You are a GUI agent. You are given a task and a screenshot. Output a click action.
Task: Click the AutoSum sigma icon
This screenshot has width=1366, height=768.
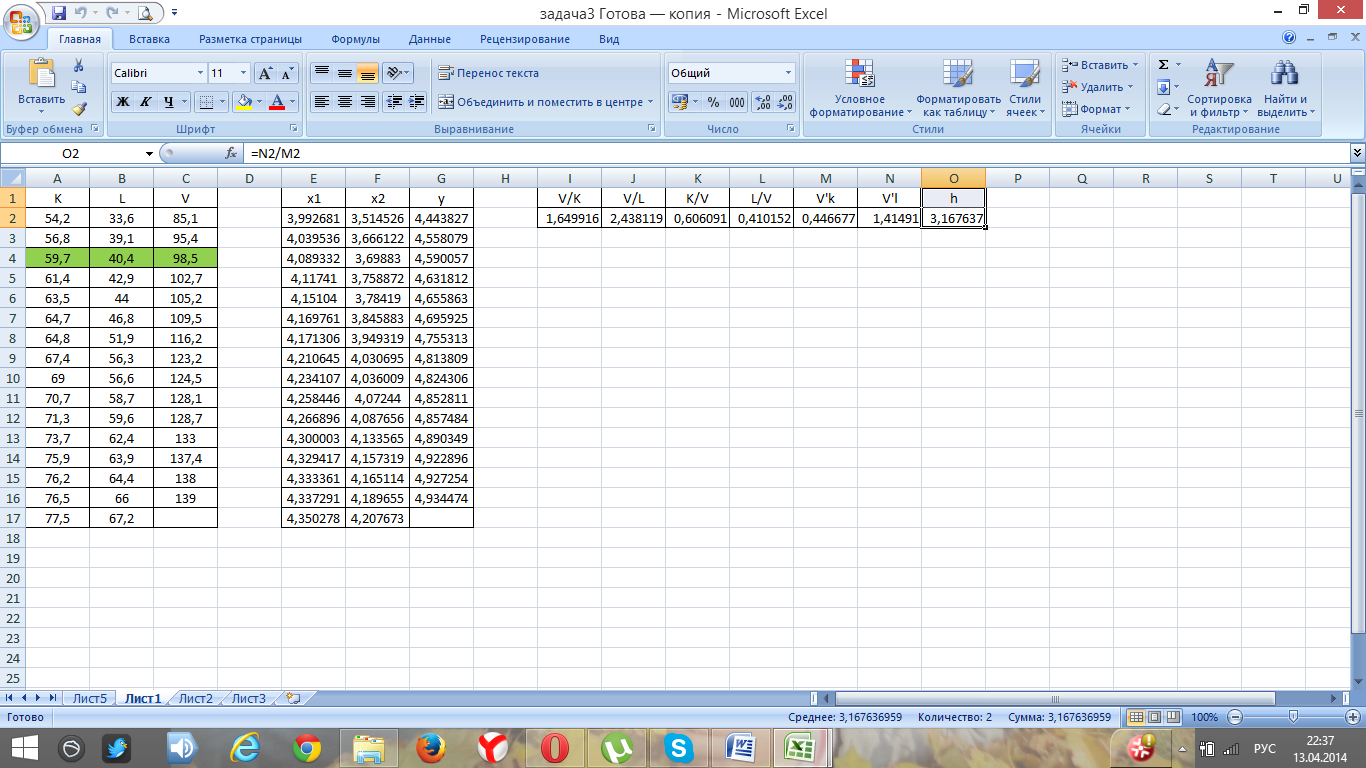1163,65
